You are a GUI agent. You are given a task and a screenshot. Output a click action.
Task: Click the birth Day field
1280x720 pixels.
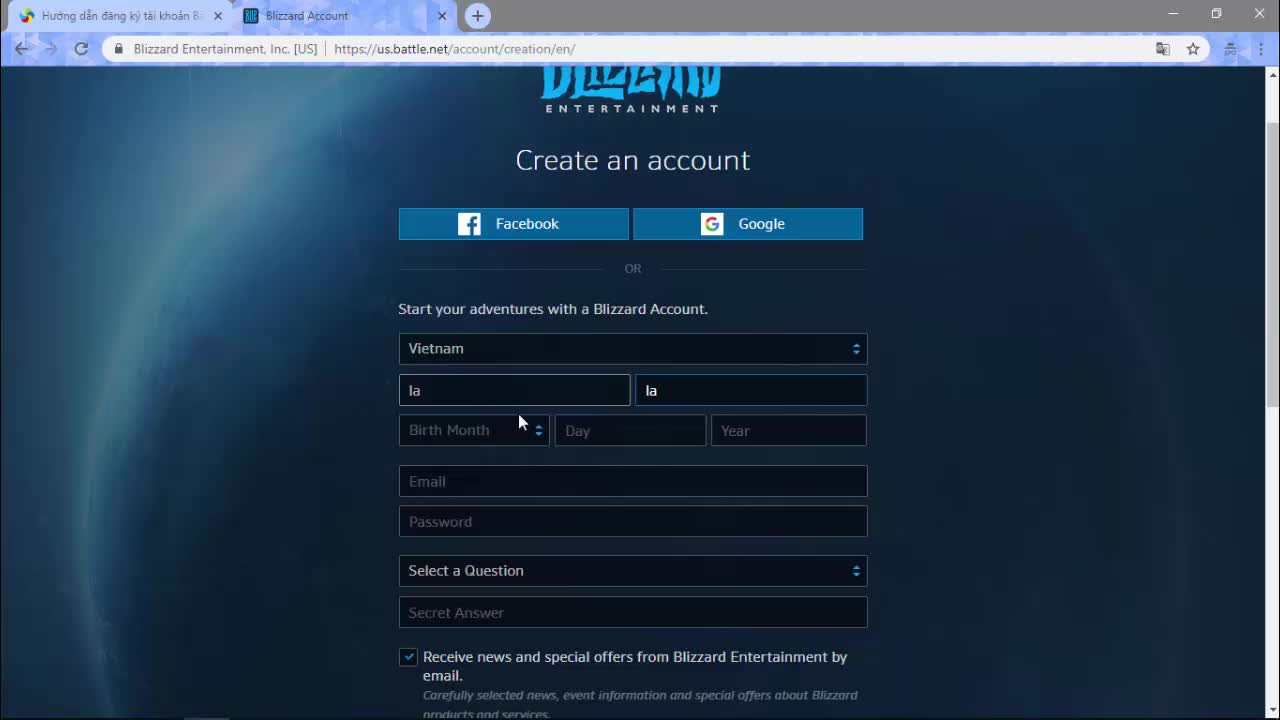[x=630, y=430]
